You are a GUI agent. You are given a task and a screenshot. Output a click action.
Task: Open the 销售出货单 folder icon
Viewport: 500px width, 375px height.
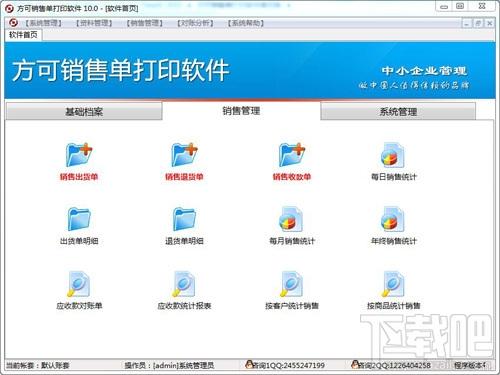79,155
